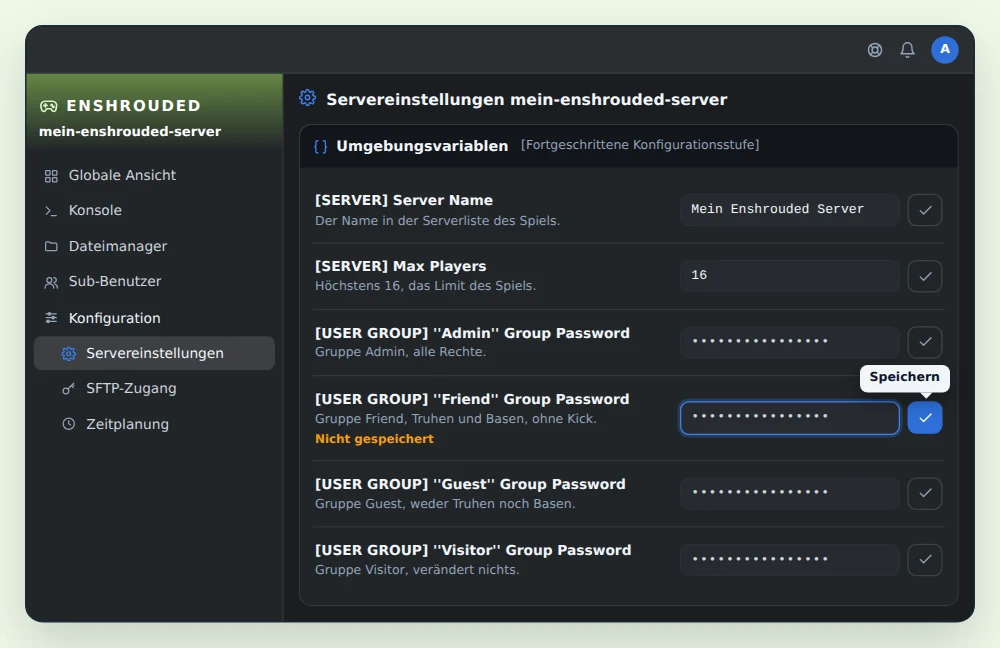Viewport: 1000px width, 648px height.
Task: Focus the Visitor Group Password field
Action: click(x=790, y=560)
